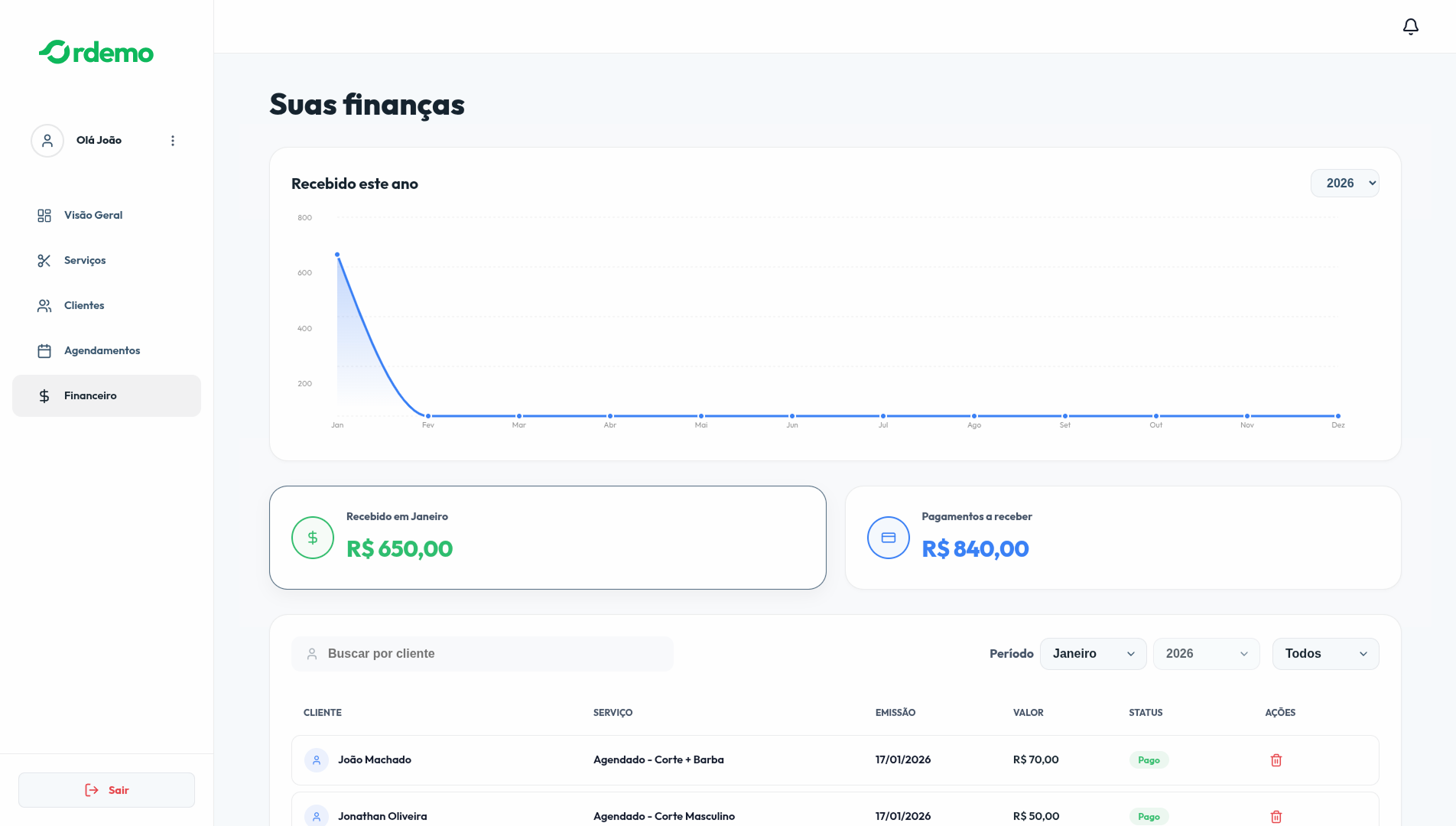
Task: Click the January data point on chart
Action: [337, 255]
